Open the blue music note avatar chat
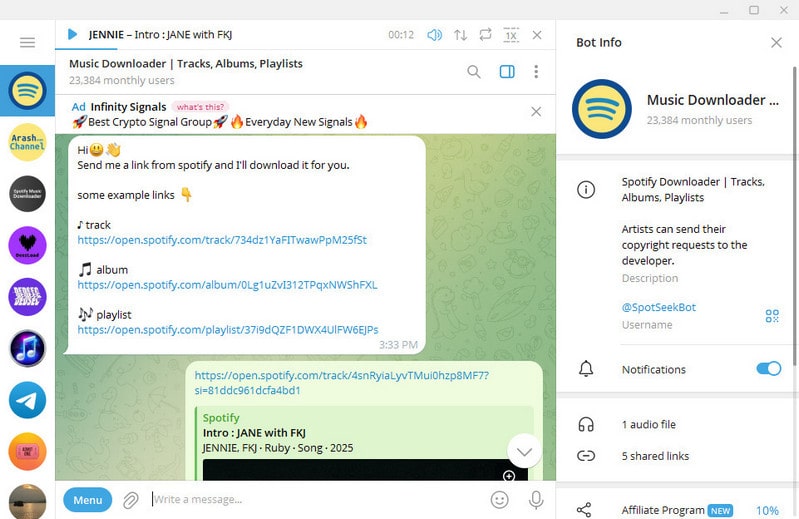 [28, 348]
